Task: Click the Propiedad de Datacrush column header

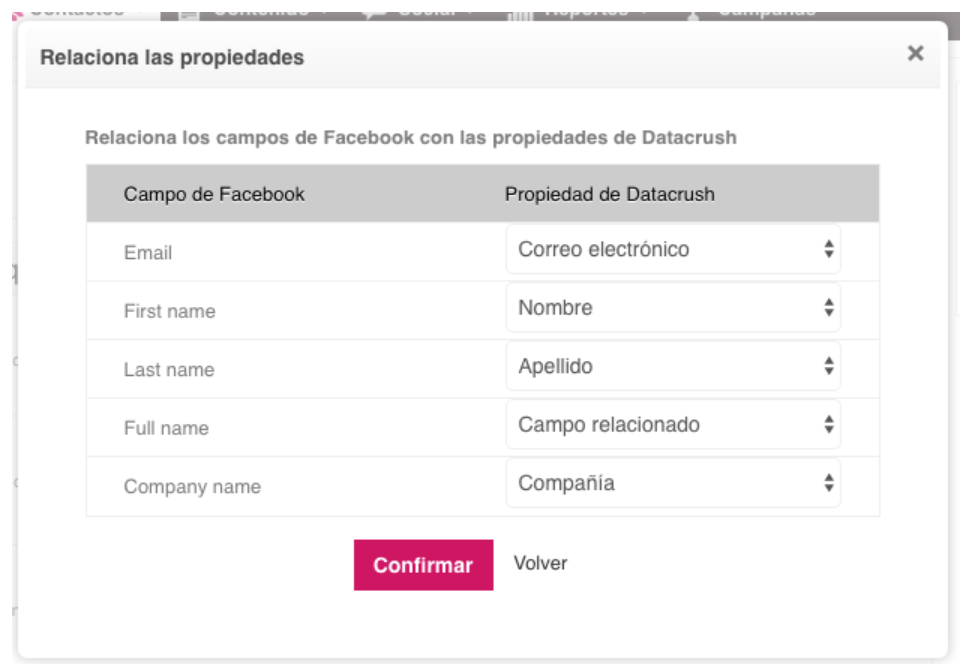Action: [x=609, y=194]
